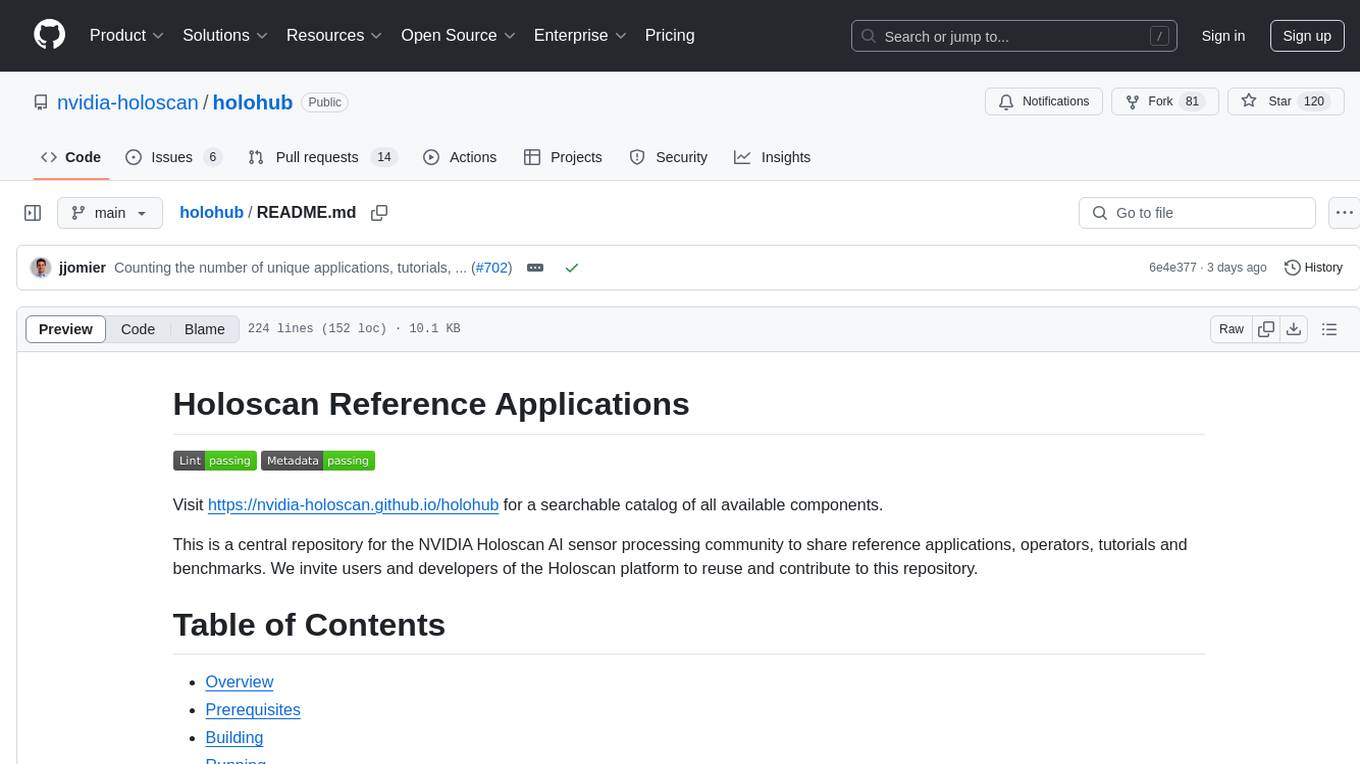Expand the Product menu
The height and width of the screenshot is (764, 1360).
click(x=127, y=35)
